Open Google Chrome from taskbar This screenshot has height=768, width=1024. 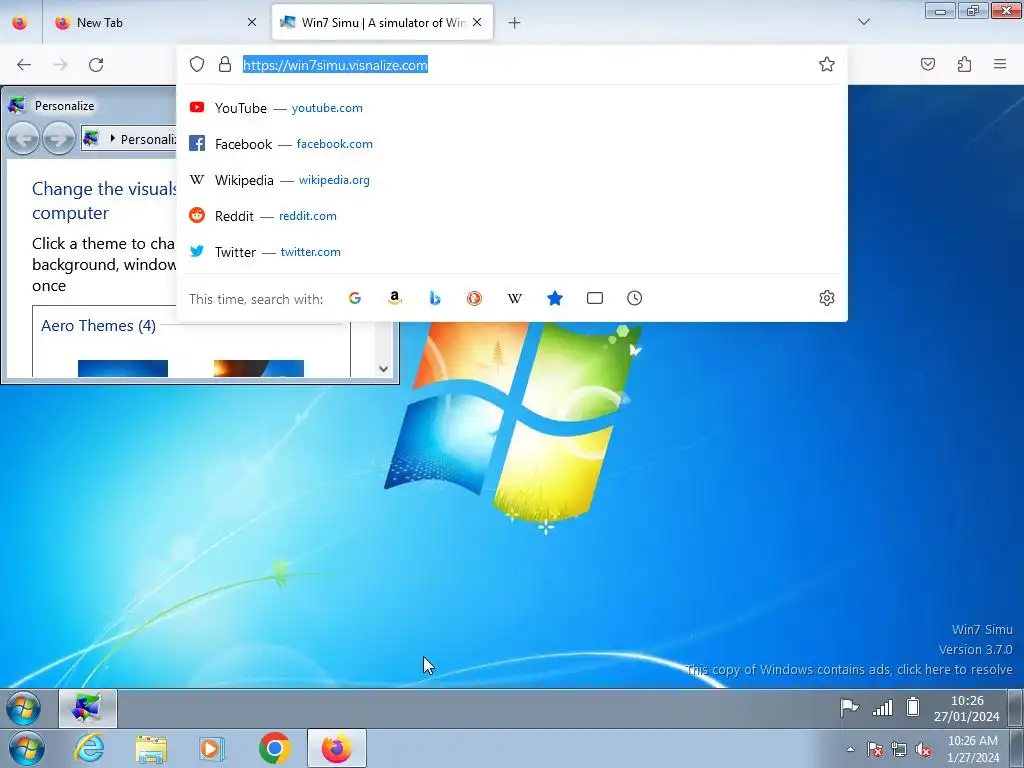pos(274,748)
